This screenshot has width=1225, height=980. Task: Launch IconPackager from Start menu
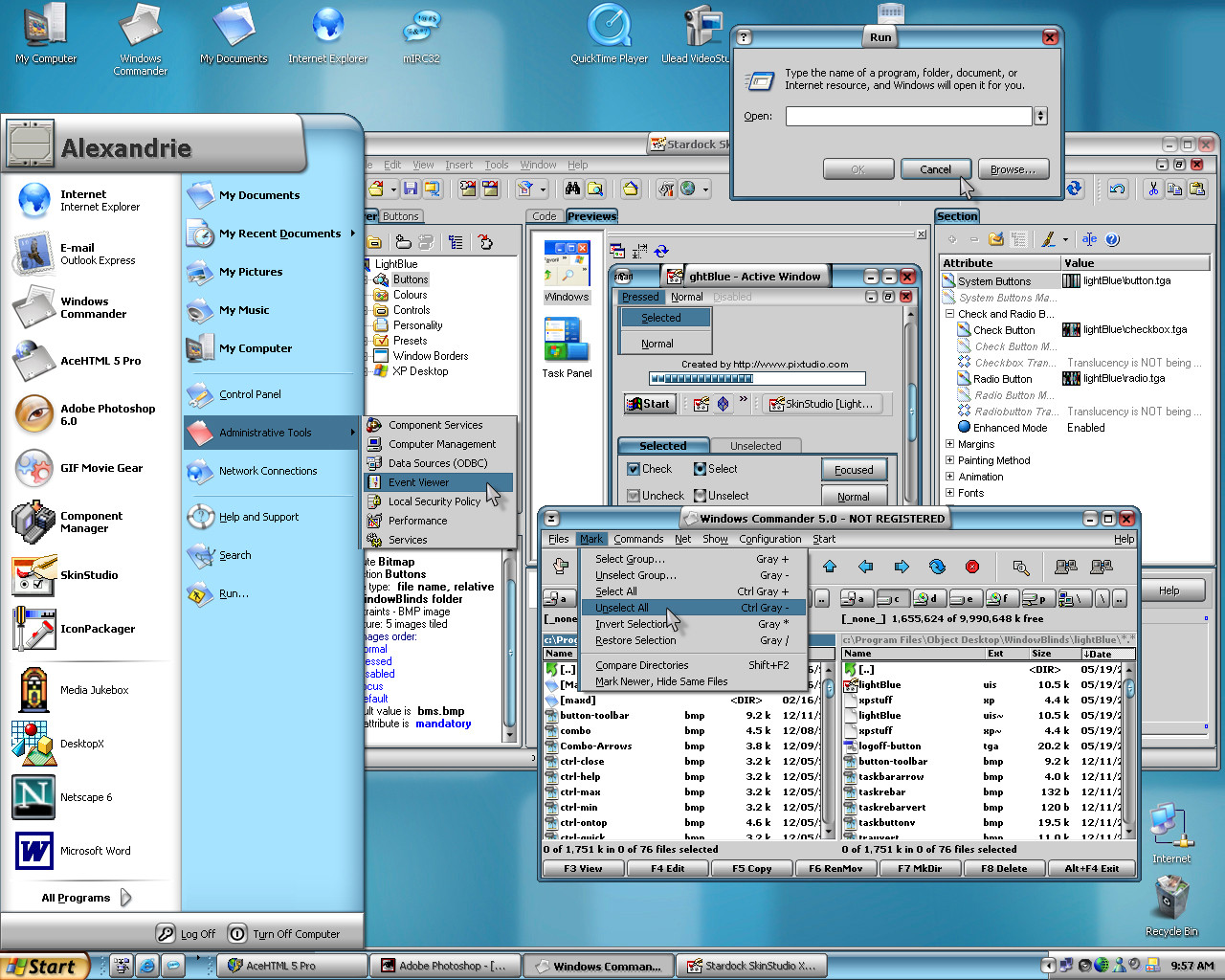(77, 629)
